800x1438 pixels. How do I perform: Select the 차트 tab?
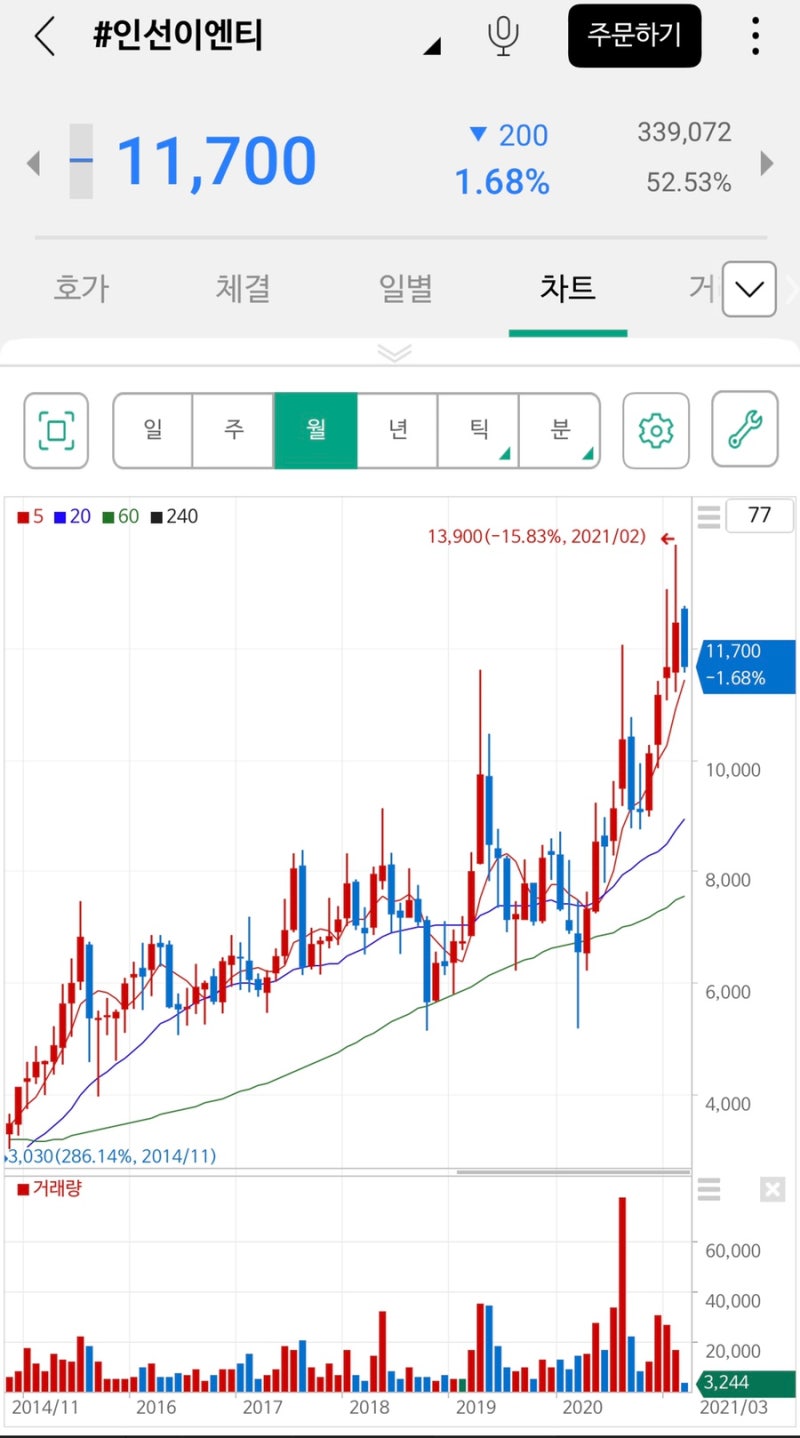click(568, 289)
